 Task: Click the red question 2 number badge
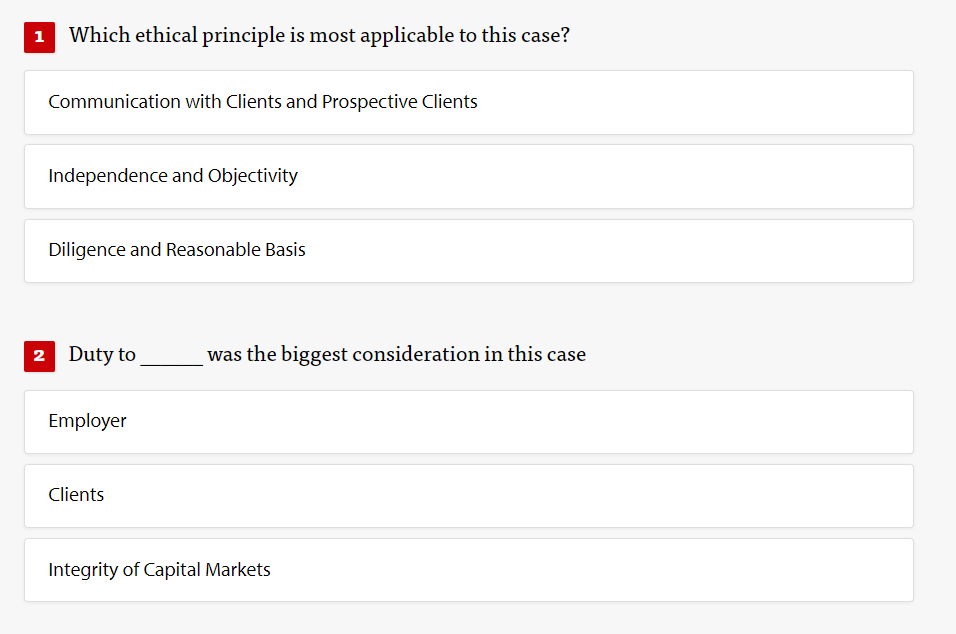pos(39,356)
